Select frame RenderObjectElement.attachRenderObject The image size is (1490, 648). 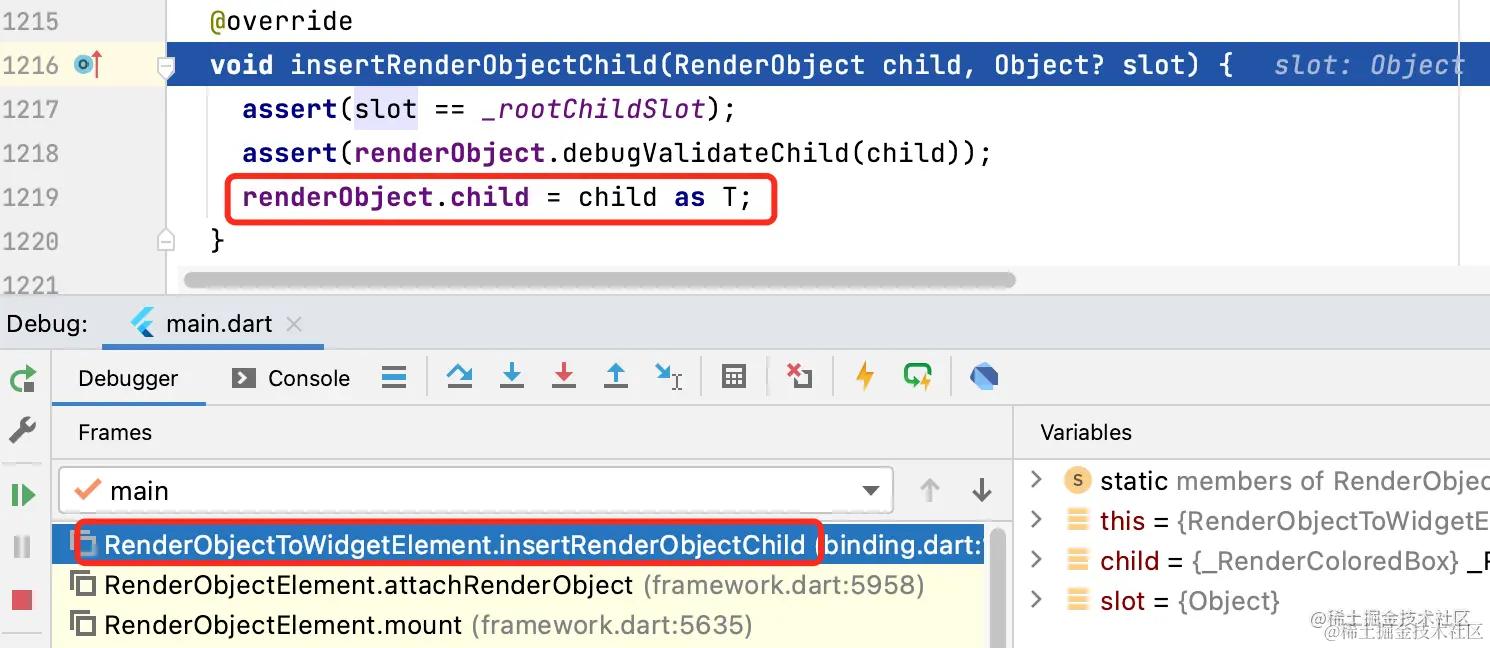click(x=518, y=585)
